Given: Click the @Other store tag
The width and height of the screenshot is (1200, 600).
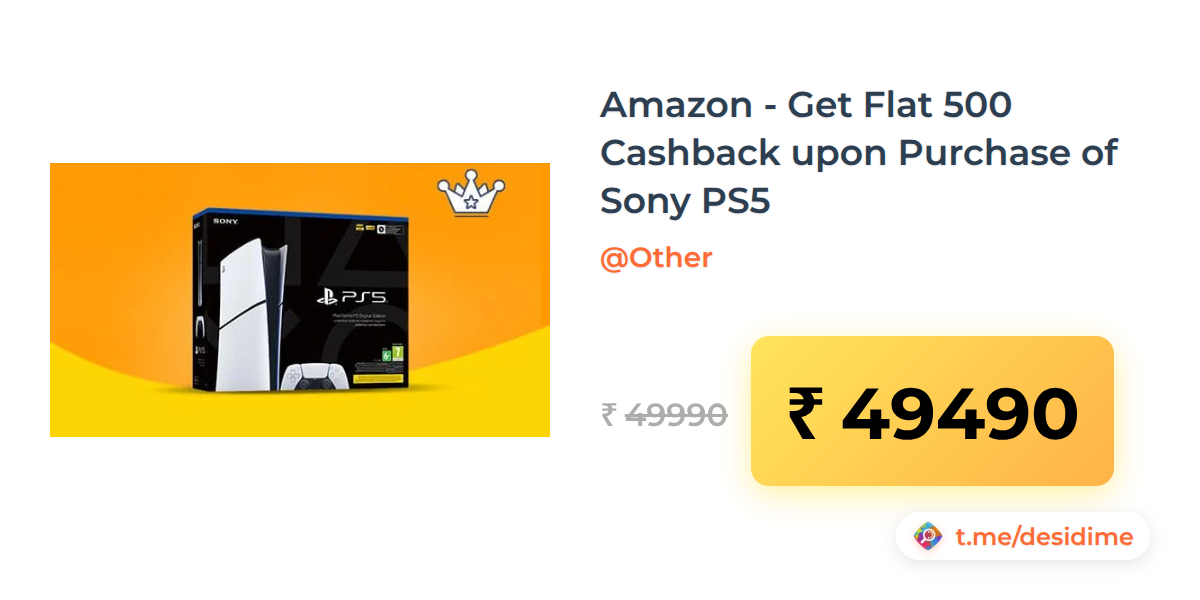Looking at the screenshot, I should [x=656, y=258].
